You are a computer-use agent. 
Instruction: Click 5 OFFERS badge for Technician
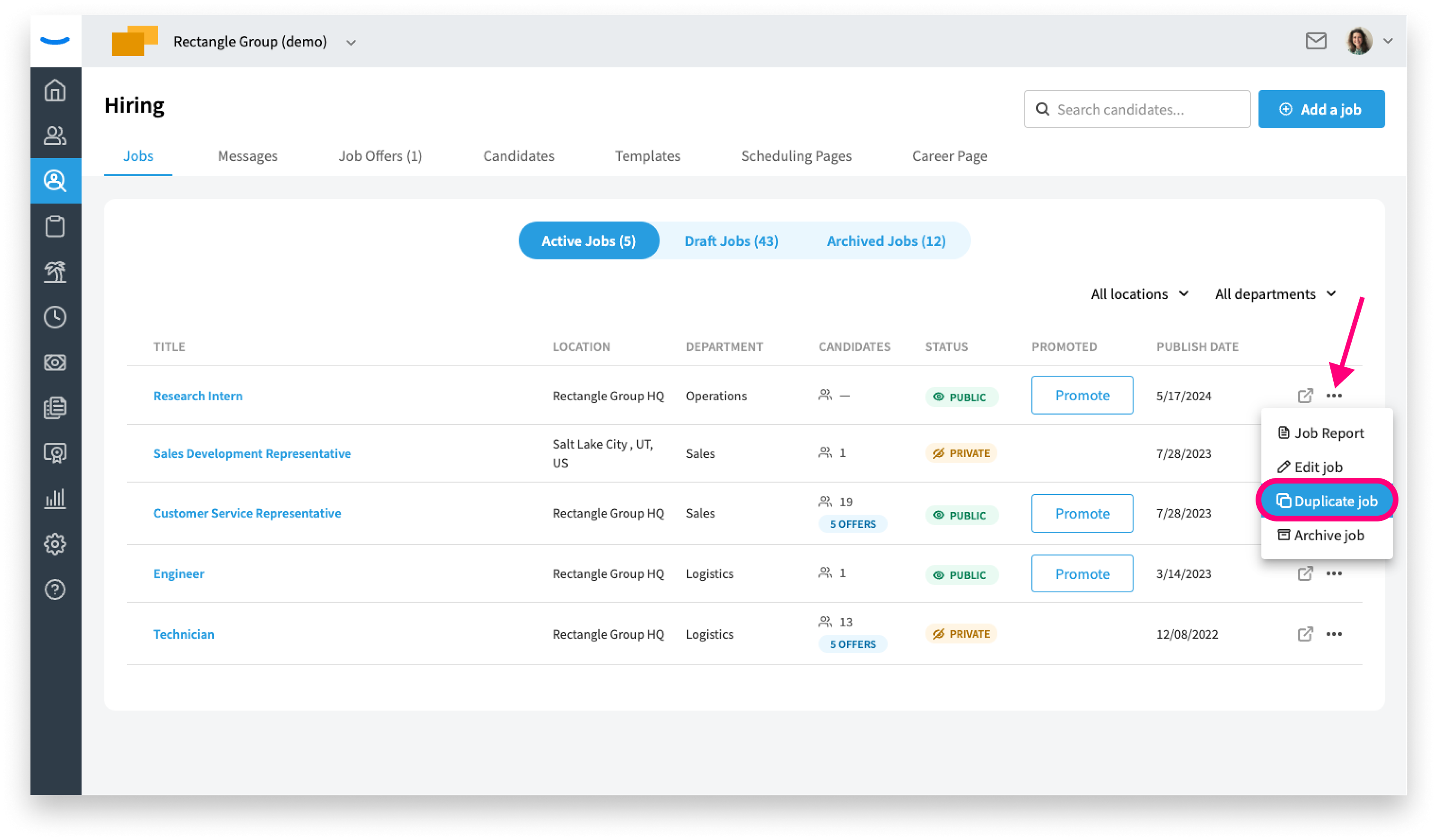pos(852,644)
